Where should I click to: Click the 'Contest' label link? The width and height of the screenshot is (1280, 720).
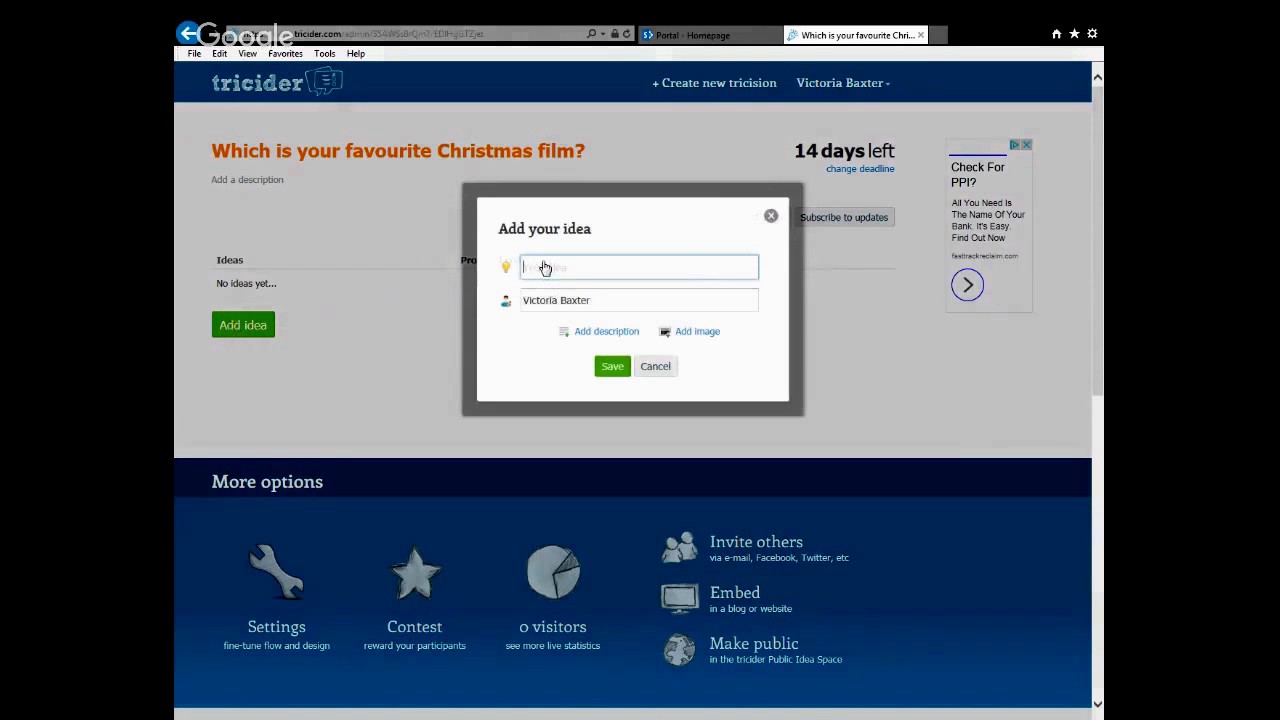coord(414,627)
